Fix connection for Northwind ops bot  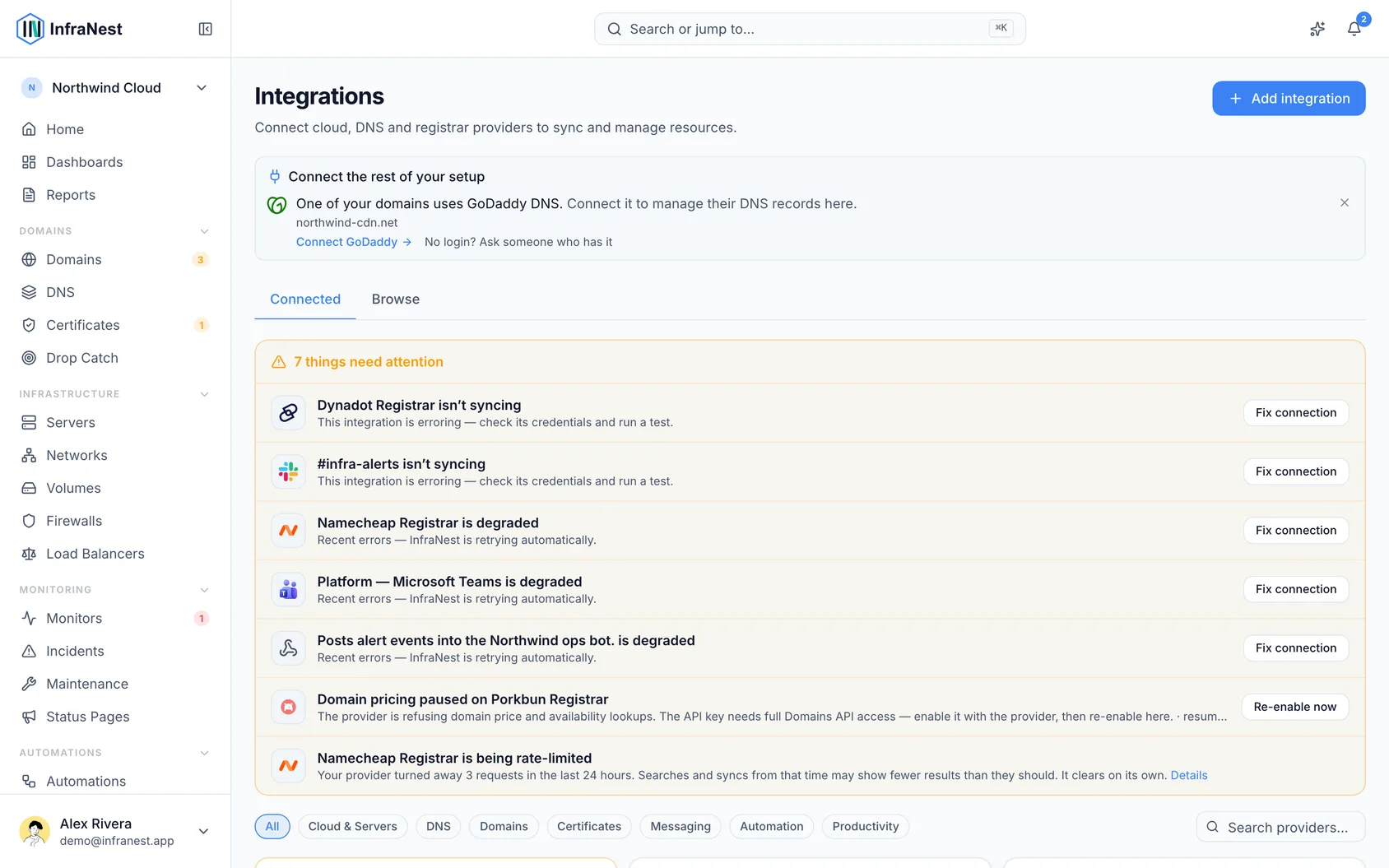pos(1296,648)
